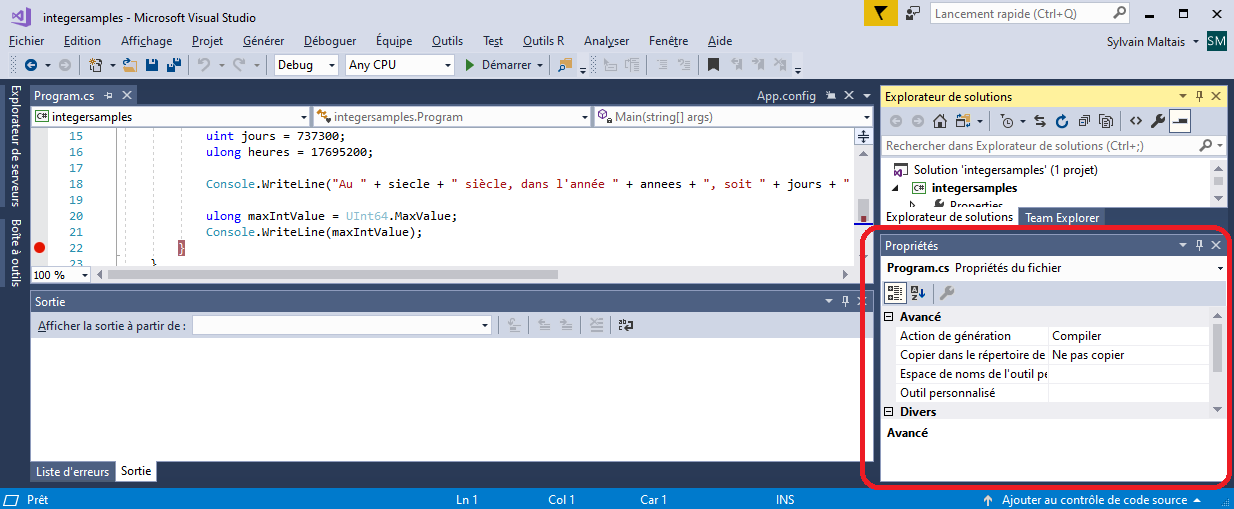
Task: Click the feedback flag icon in title bar
Action: (879, 13)
